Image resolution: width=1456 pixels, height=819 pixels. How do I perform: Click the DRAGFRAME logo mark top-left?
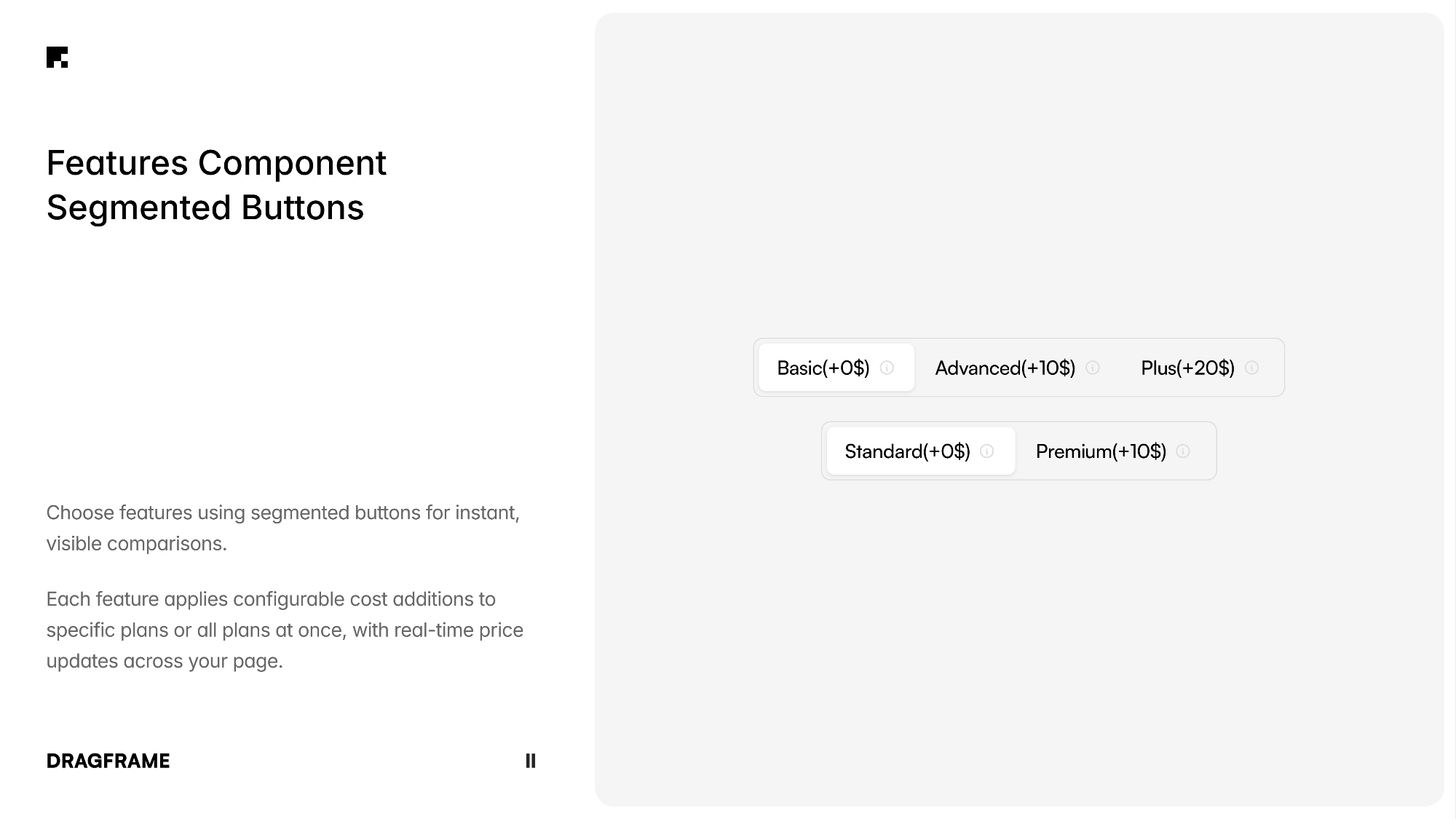pos(57,58)
